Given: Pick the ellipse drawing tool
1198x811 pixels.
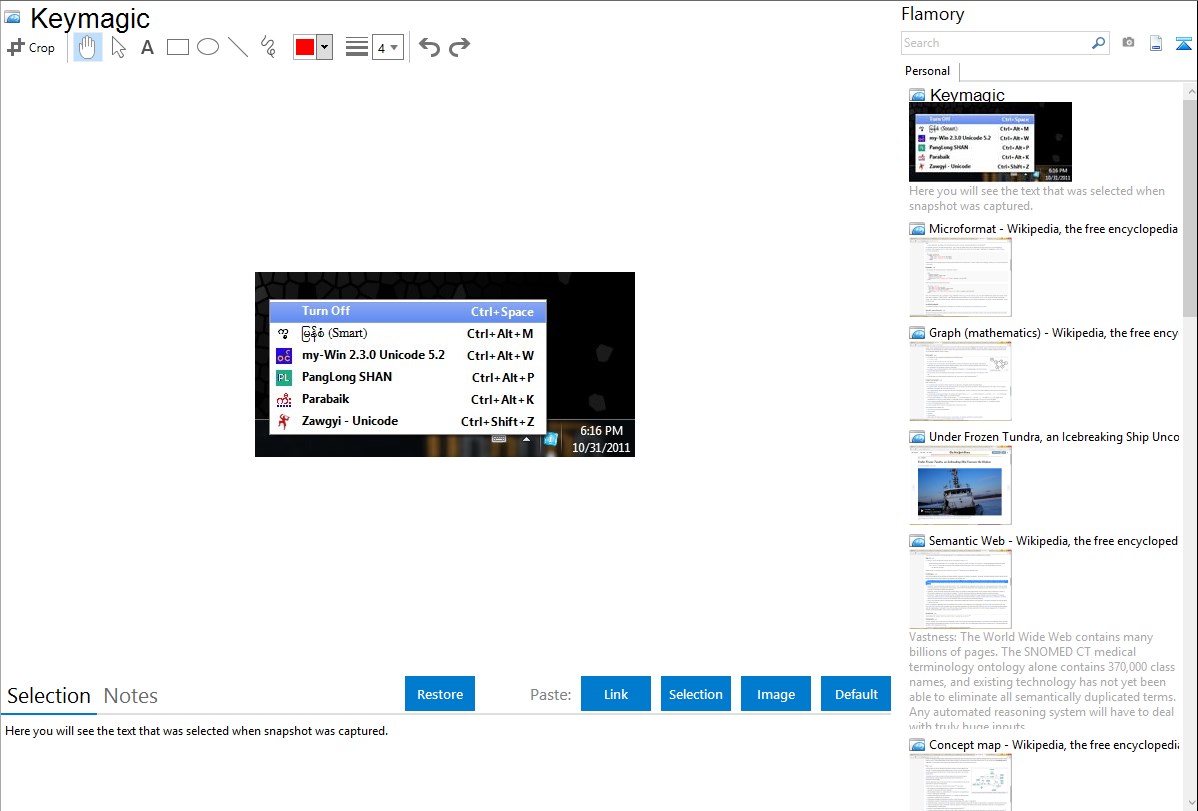Looking at the screenshot, I should [208, 47].
